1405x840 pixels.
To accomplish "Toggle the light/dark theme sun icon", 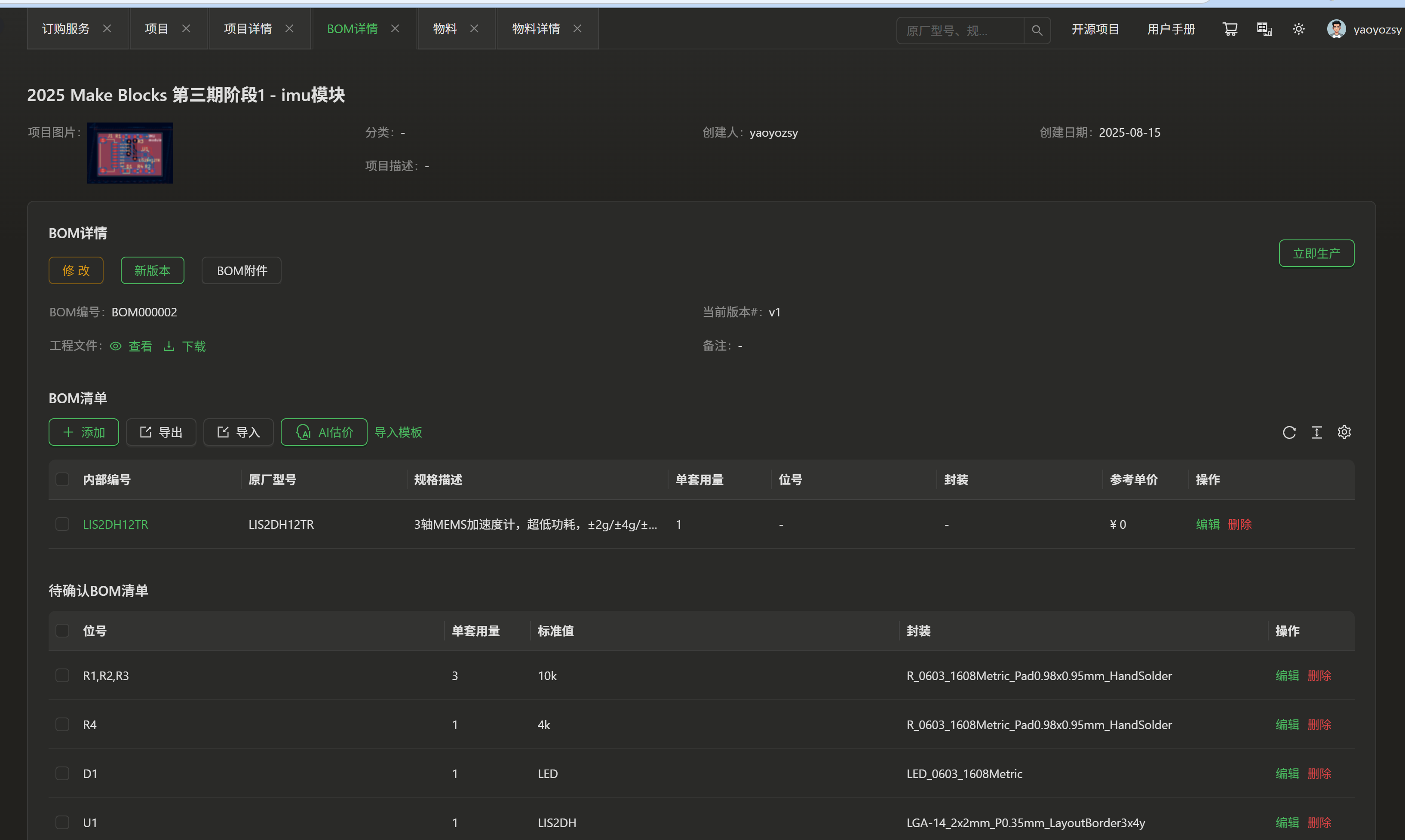I will tap(1298, 29).
